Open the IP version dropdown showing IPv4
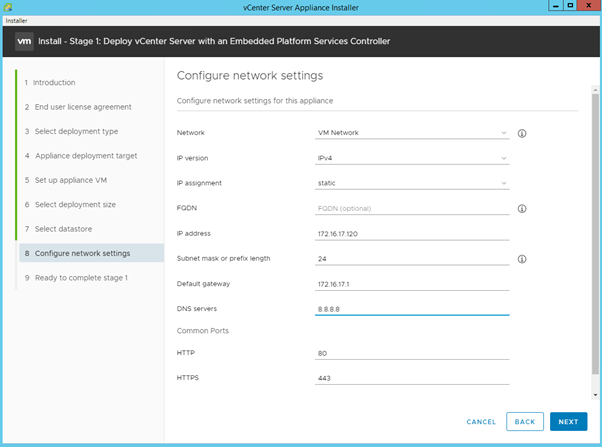The image size is (602, 447). [x=412, y=158]
